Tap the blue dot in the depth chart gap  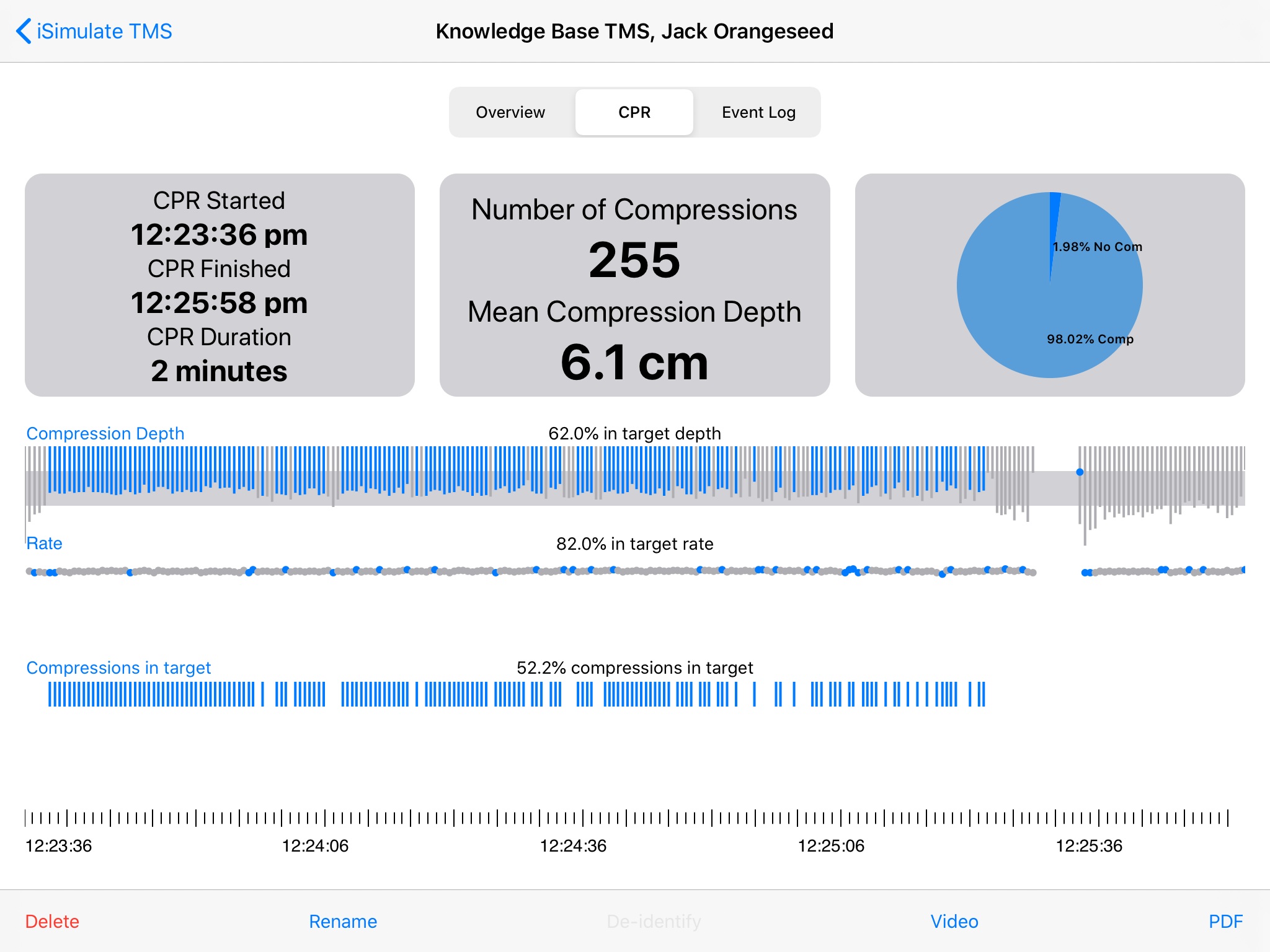[x=1080, y=472]
